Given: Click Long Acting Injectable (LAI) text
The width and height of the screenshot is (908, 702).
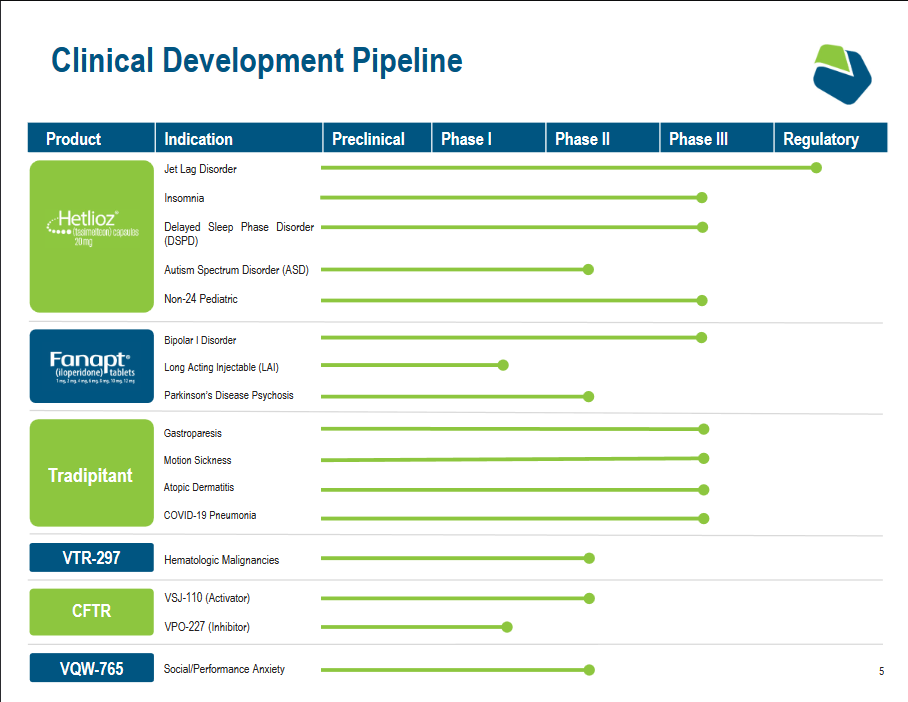Looking at the screenshot, I should (x=221, y=367).
